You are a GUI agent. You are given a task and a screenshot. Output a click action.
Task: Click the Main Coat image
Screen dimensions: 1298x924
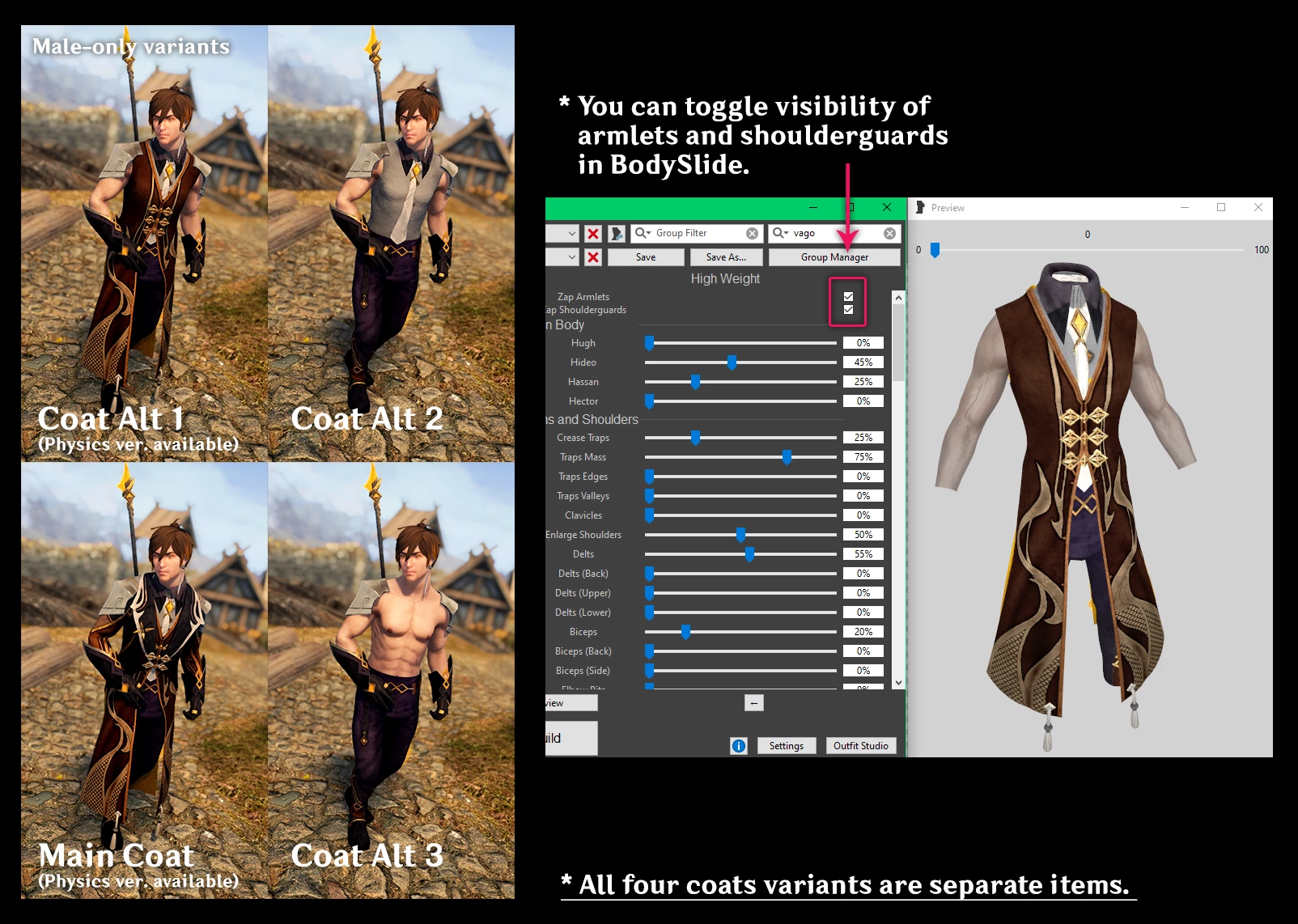point(144,680)
